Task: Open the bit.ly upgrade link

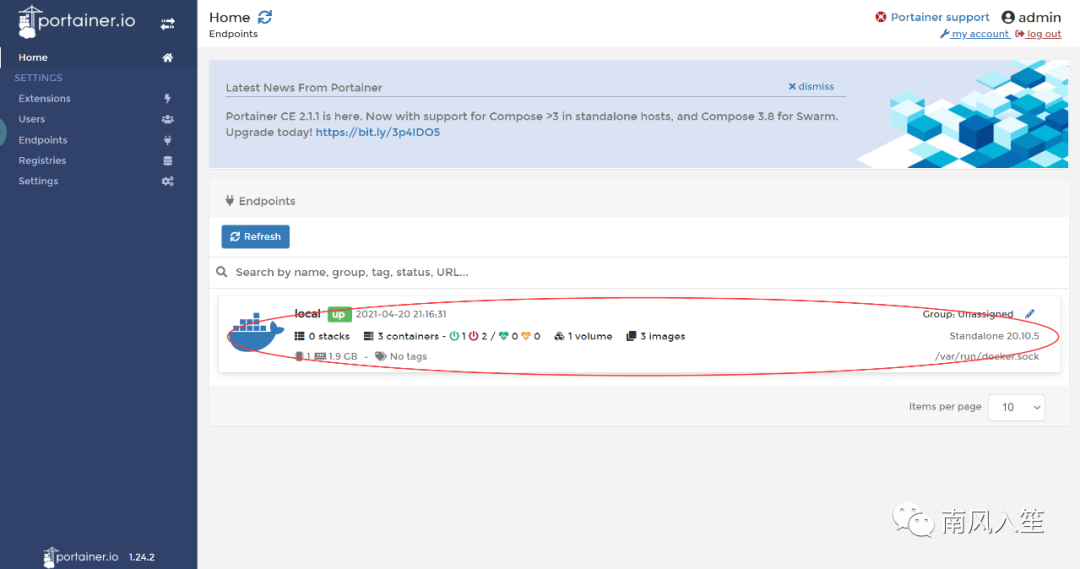Action: tap(377, 132)
